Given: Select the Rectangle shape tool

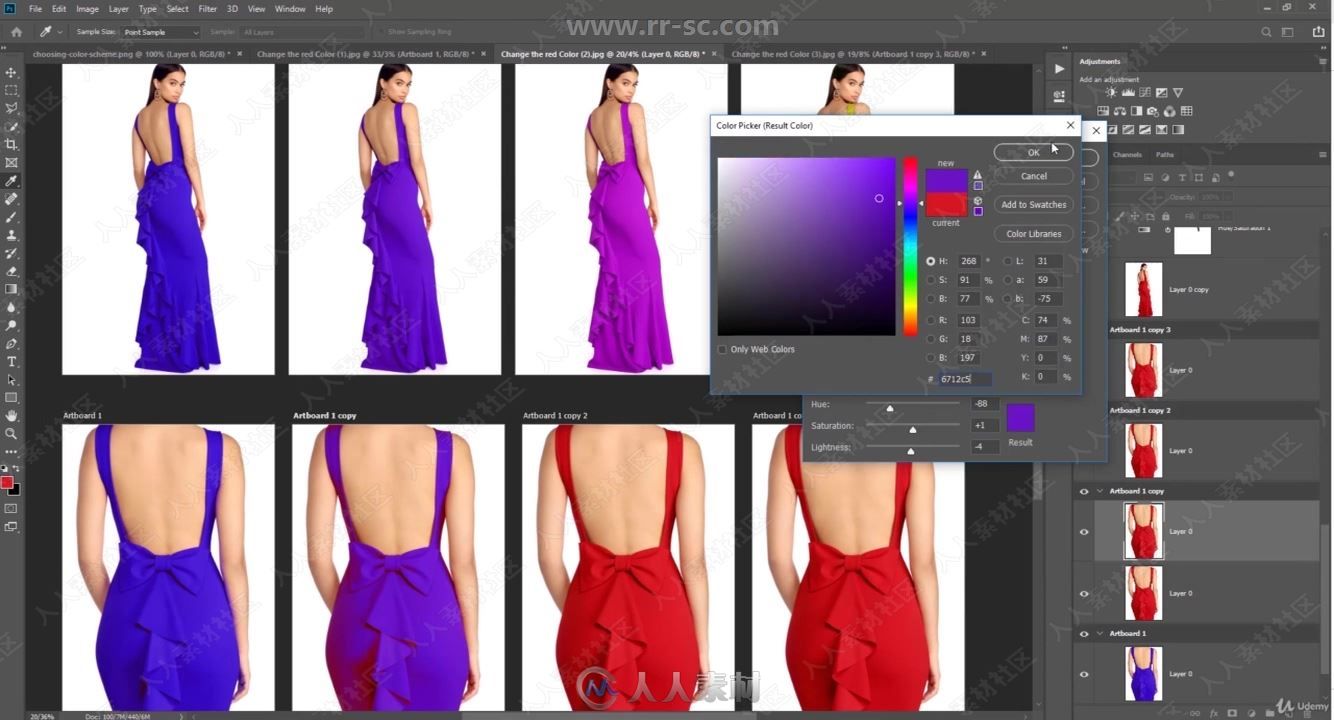Looking at the screenshot, I should coord(11,397).
